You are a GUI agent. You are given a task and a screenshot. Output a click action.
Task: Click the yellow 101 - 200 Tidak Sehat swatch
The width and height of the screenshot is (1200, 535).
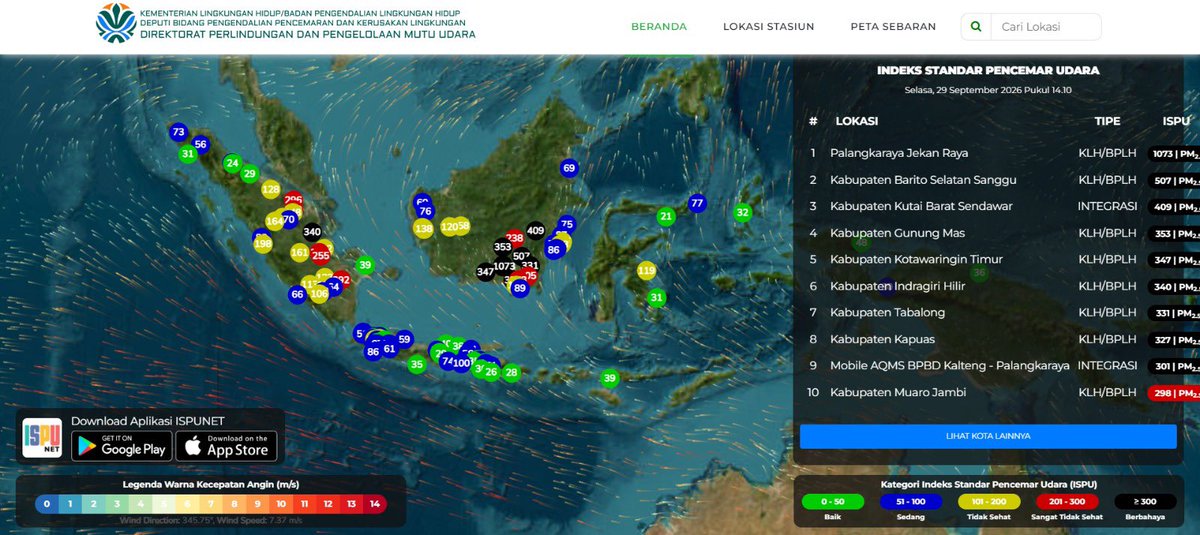click(989, 501)
